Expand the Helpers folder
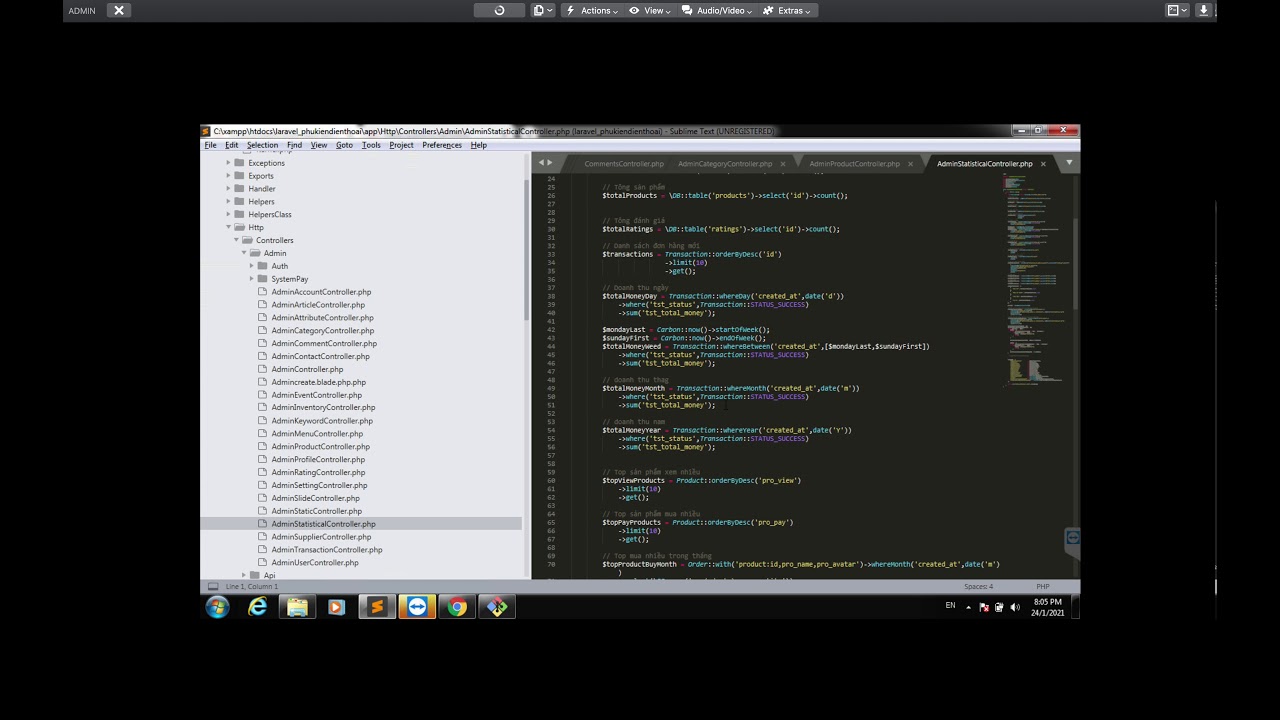The width and height of the screenshot is (1280, 720). (228, 202)
